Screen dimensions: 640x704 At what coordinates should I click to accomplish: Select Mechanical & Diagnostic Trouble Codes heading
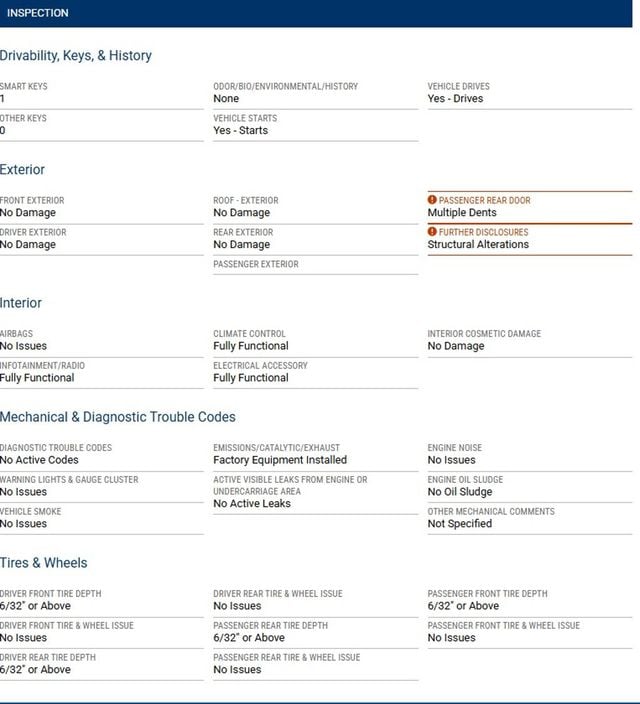(x=118, y=417)
